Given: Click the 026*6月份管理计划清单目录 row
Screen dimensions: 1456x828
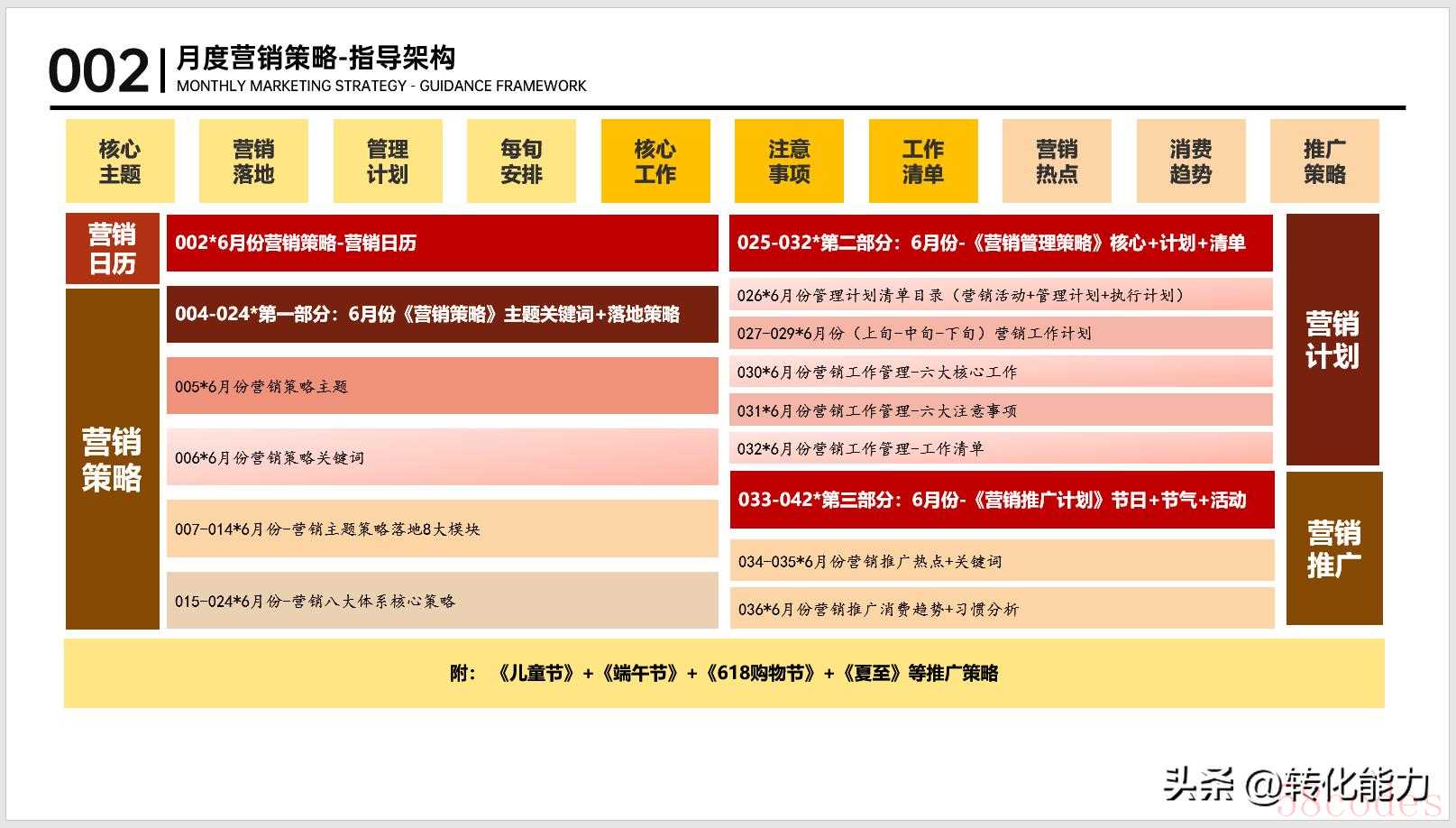Looking at the screenshot, I should tap(1002, 295).
